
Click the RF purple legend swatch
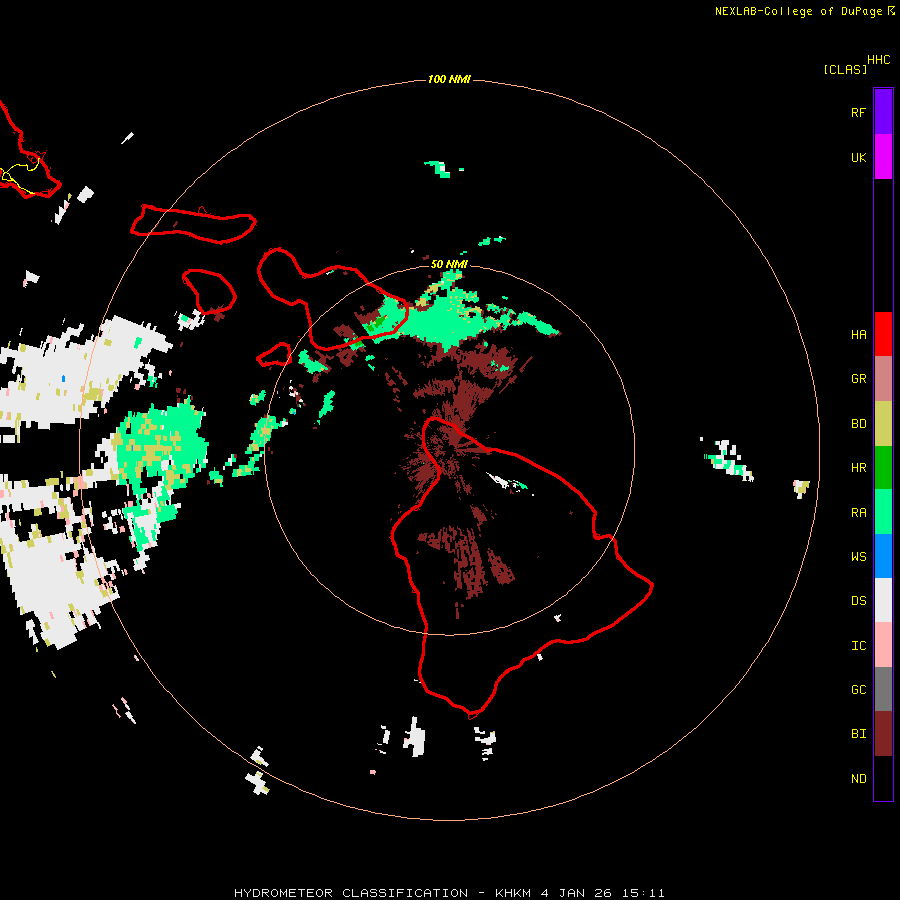[883, 112]
